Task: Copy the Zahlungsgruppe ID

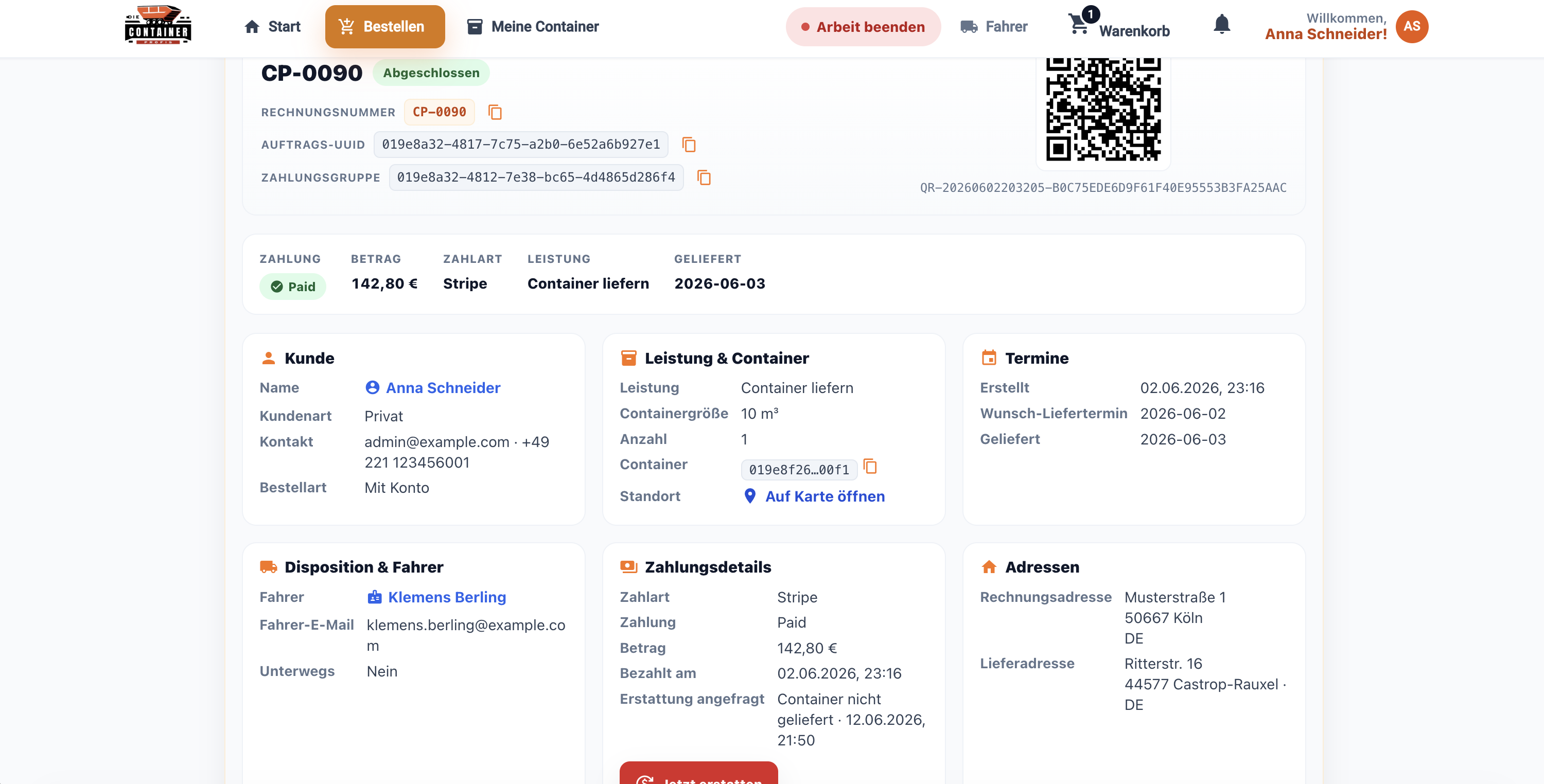Action: click(x=704, y=177)
